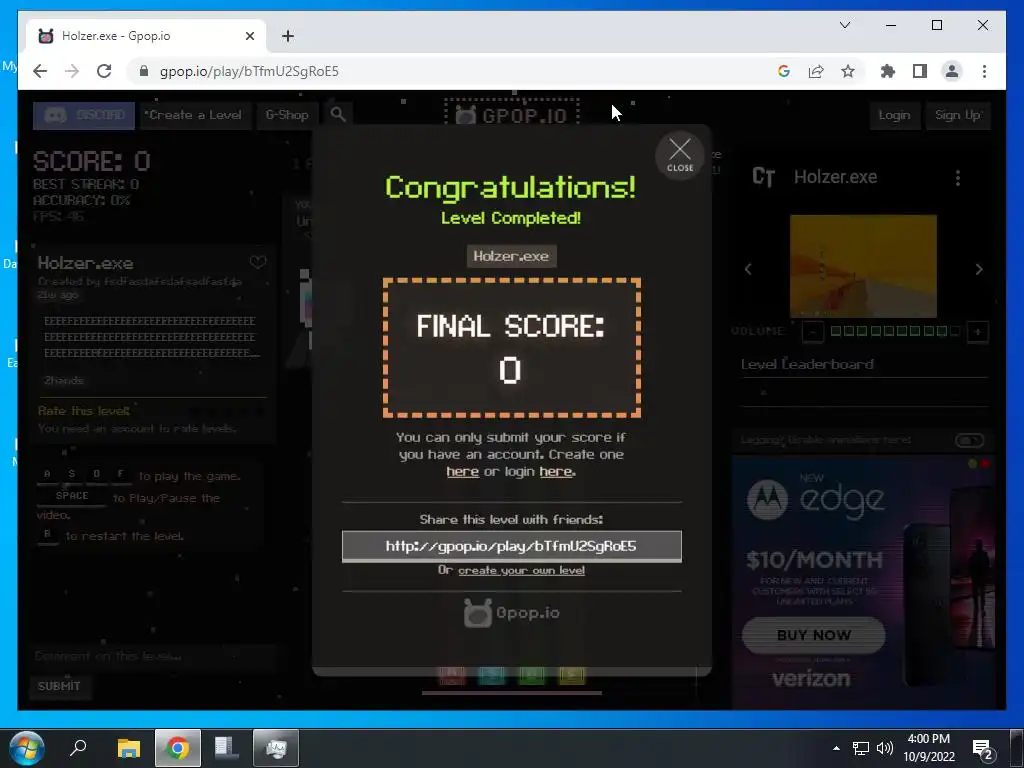Open Create a Level page
Screen dimensions: 1024x768
tap(195, 115)
